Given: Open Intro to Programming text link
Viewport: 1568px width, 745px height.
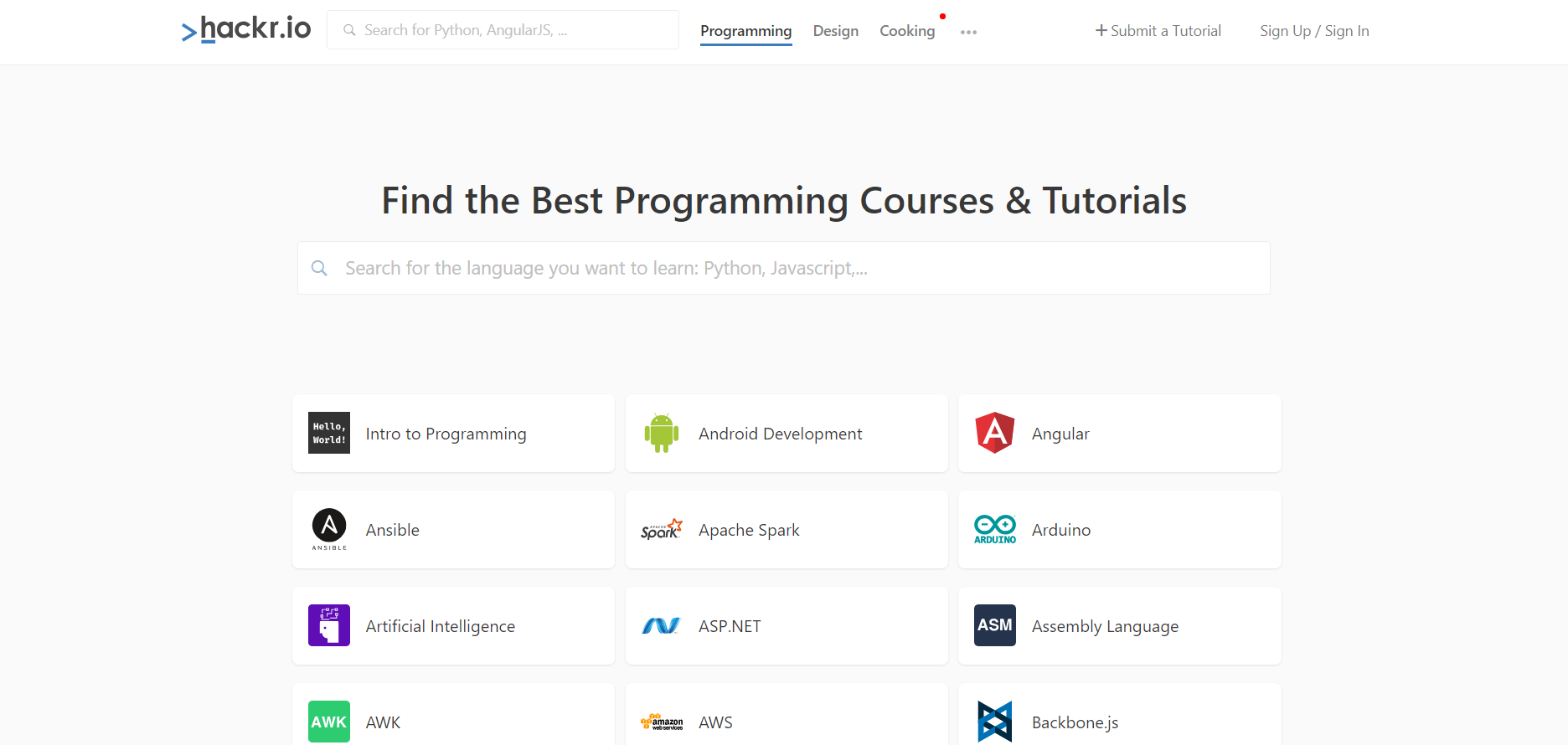Looking at the screenshot, I should pos(446,434).
